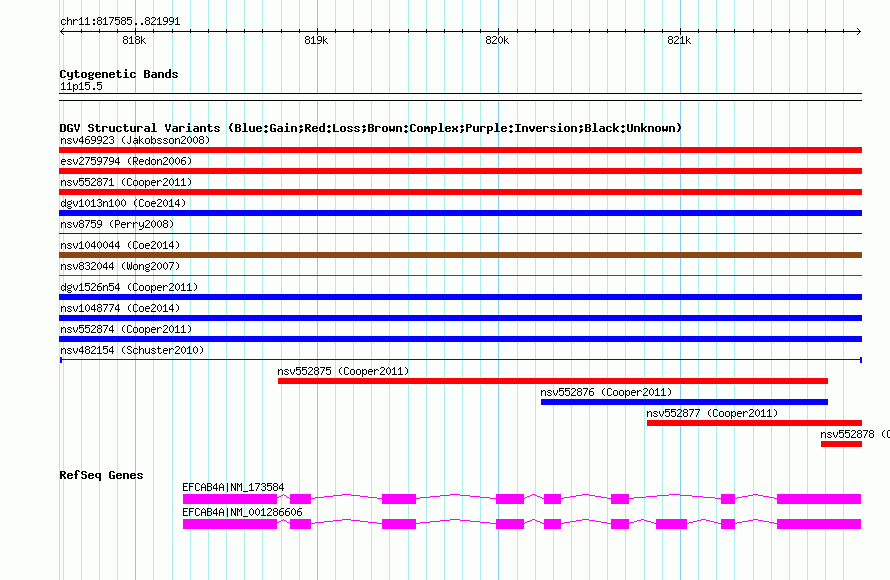Select the red nsv552871 variant bar
Viewport: 890px width, 580px height.
click(x=460, y=192)
